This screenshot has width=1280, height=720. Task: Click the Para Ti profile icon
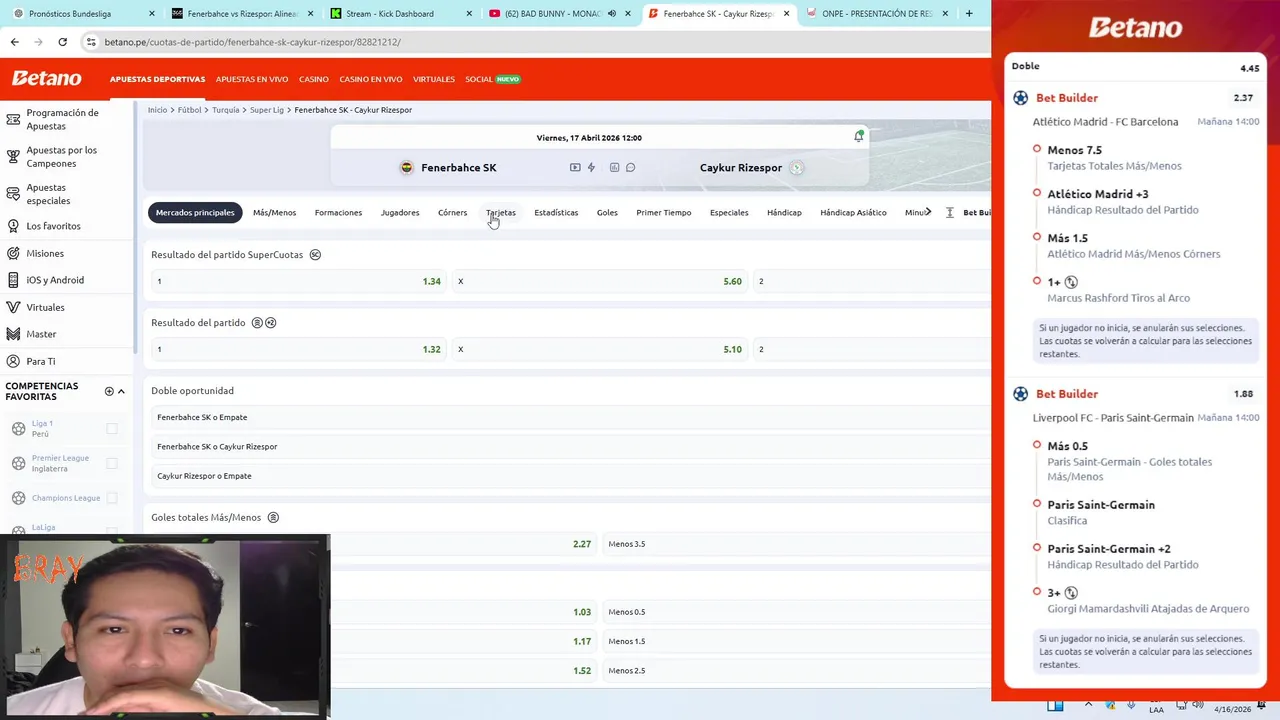(x=13, y=361)
